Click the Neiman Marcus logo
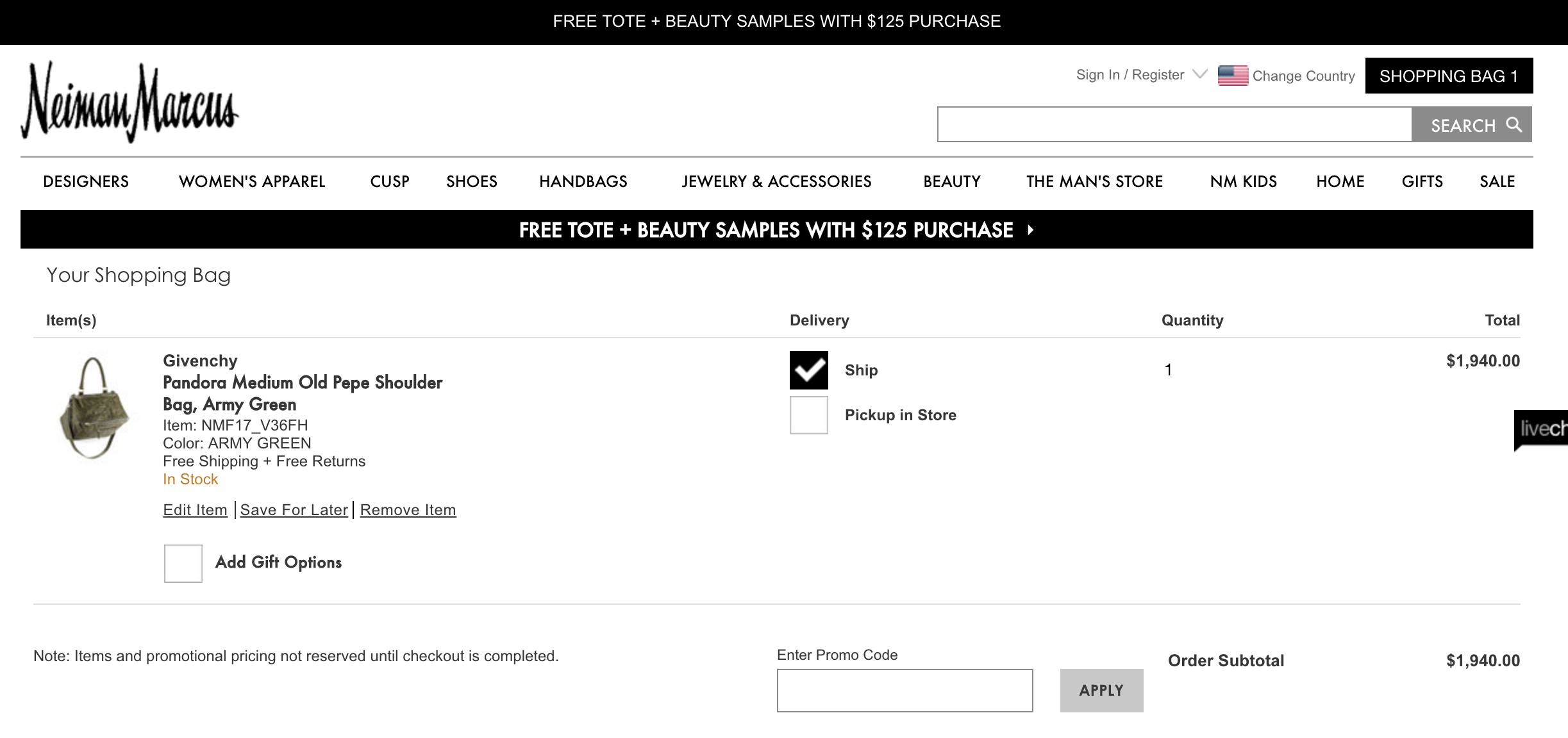Screen dimensions: 1568x738 pos(129,101)
